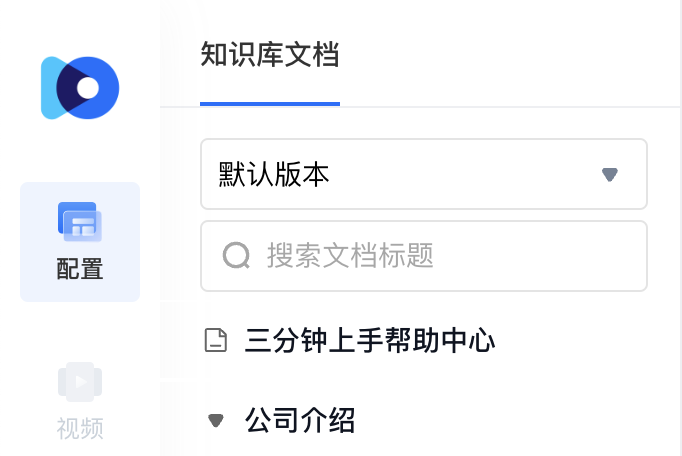
Task: Click the blue app logo in sidebar
Action: point(80,87)
